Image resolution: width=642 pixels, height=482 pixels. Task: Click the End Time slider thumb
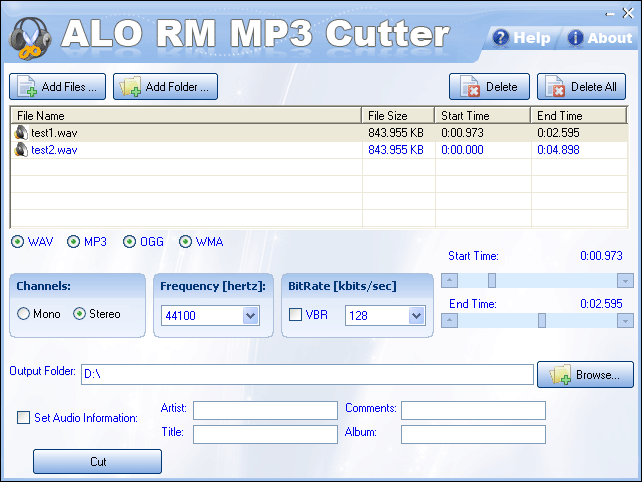pyautogui.click(x=542, y=320)
